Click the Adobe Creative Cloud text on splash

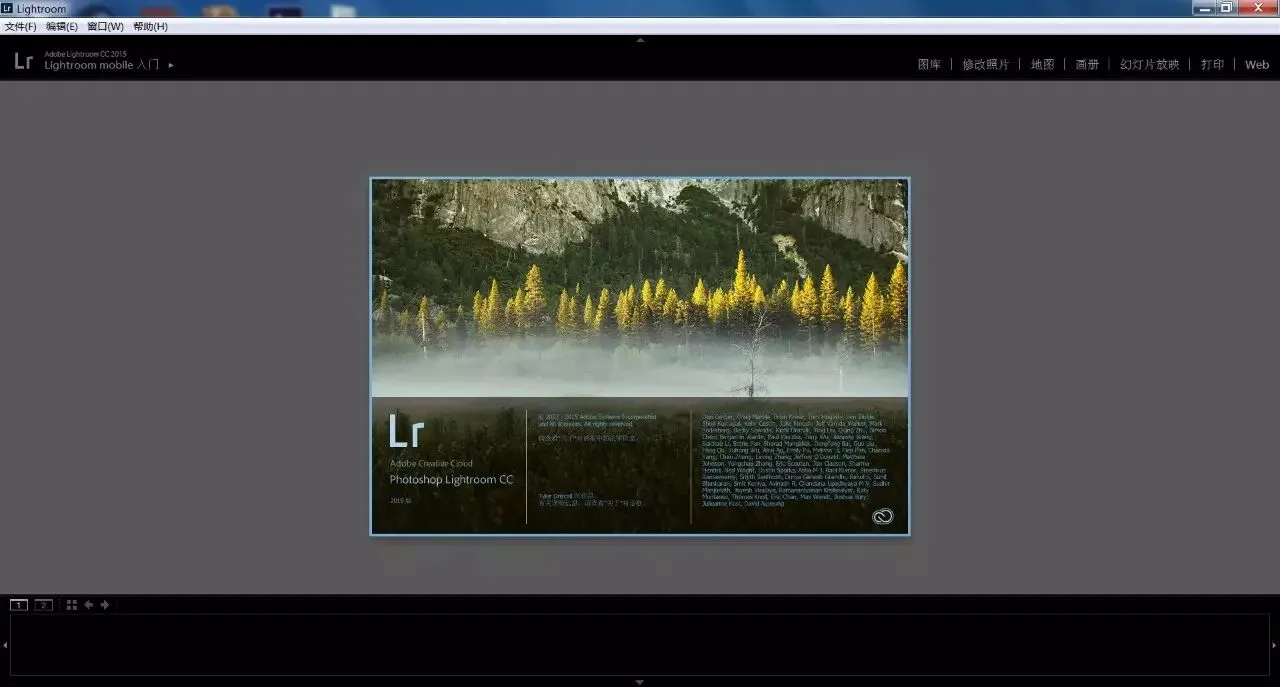click(431, 464)
